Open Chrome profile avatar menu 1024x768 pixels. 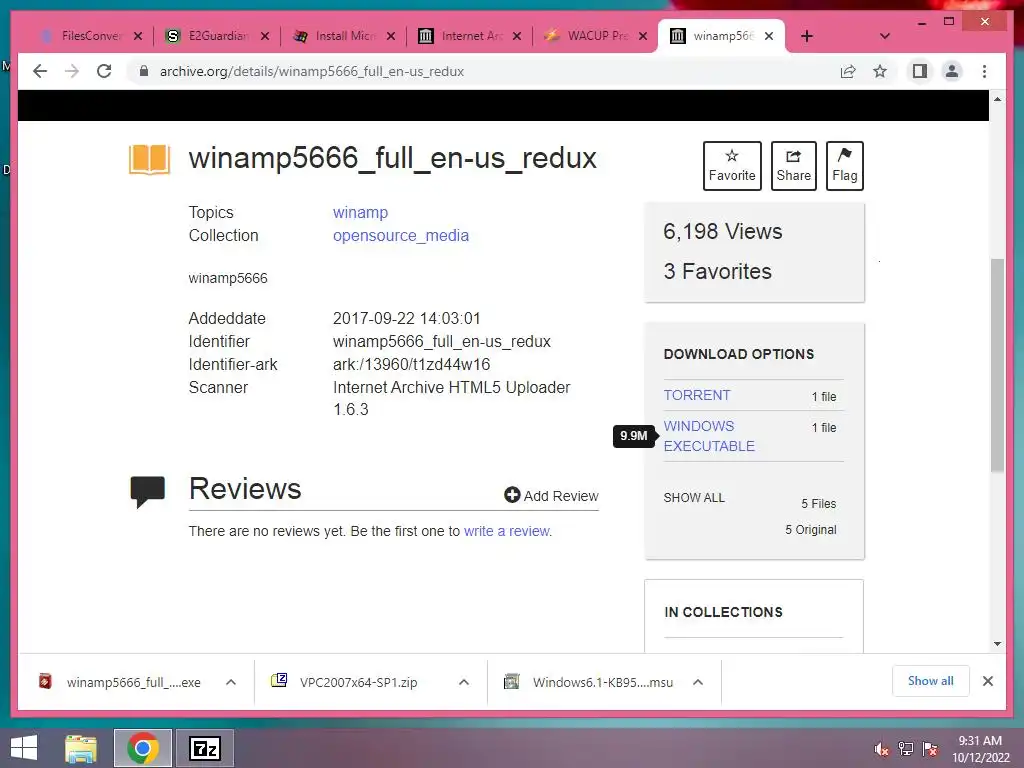952,71
